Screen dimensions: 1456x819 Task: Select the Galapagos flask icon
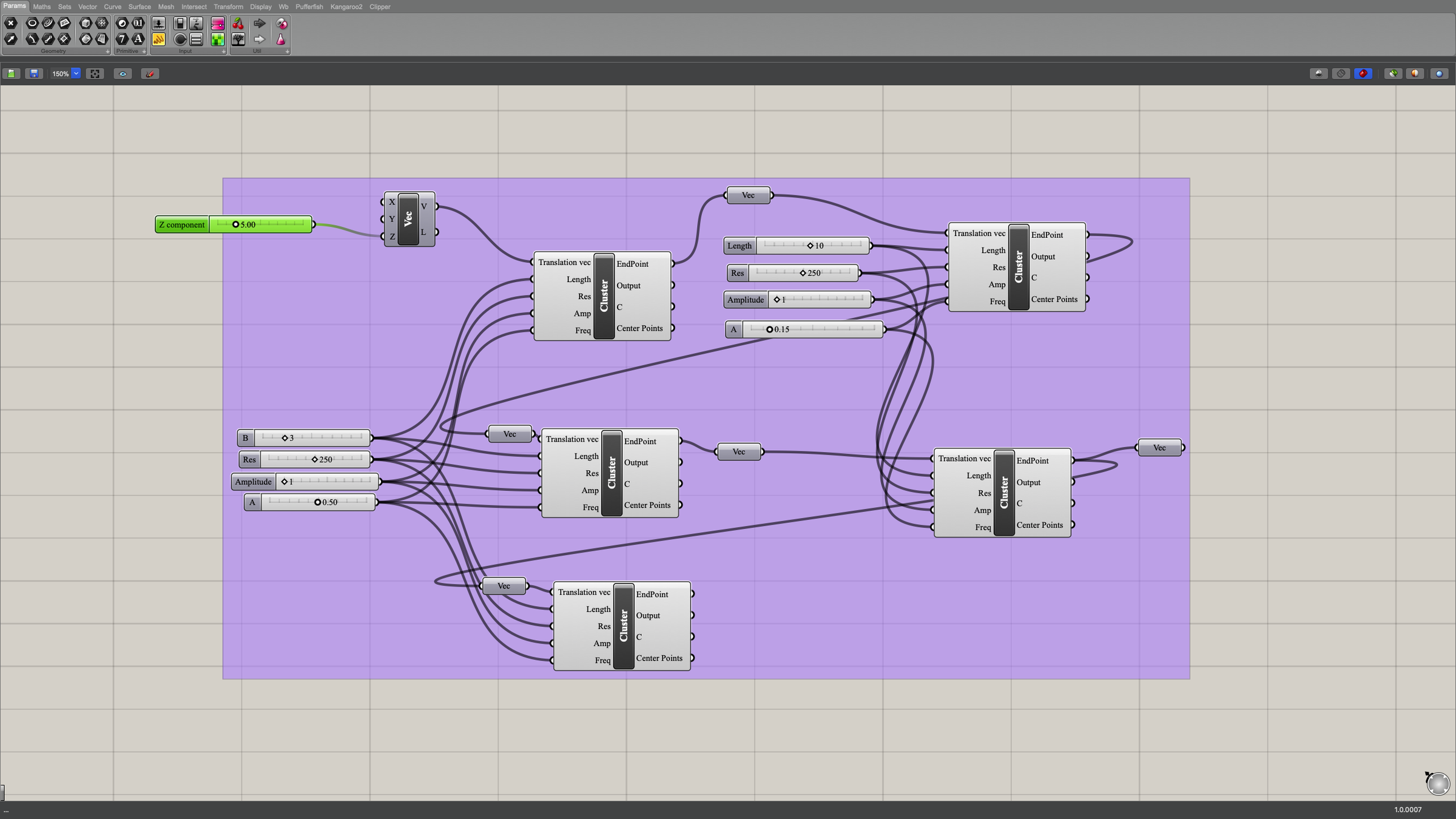click(281, 39)
